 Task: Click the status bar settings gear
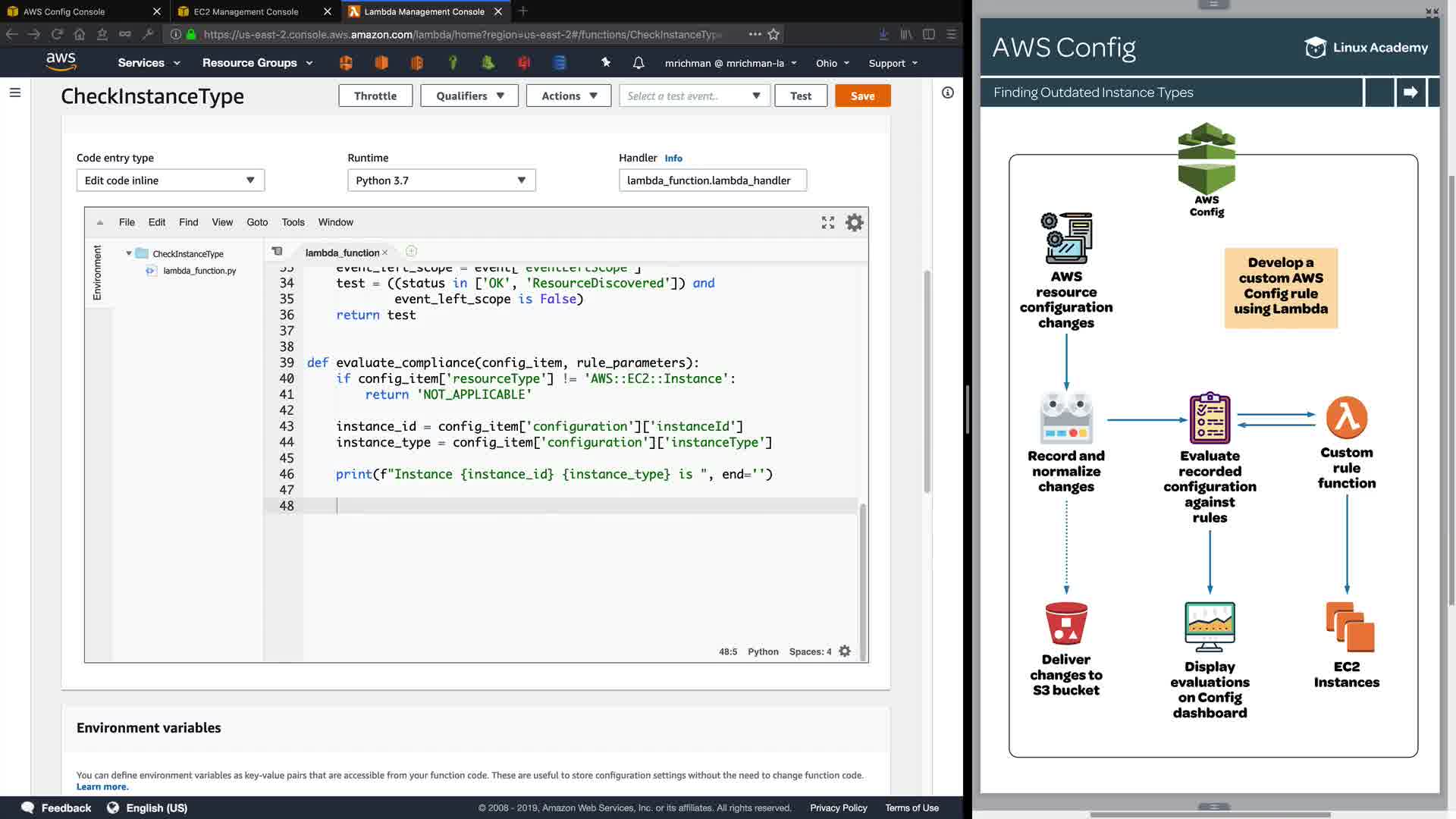(x=845, y=651)
